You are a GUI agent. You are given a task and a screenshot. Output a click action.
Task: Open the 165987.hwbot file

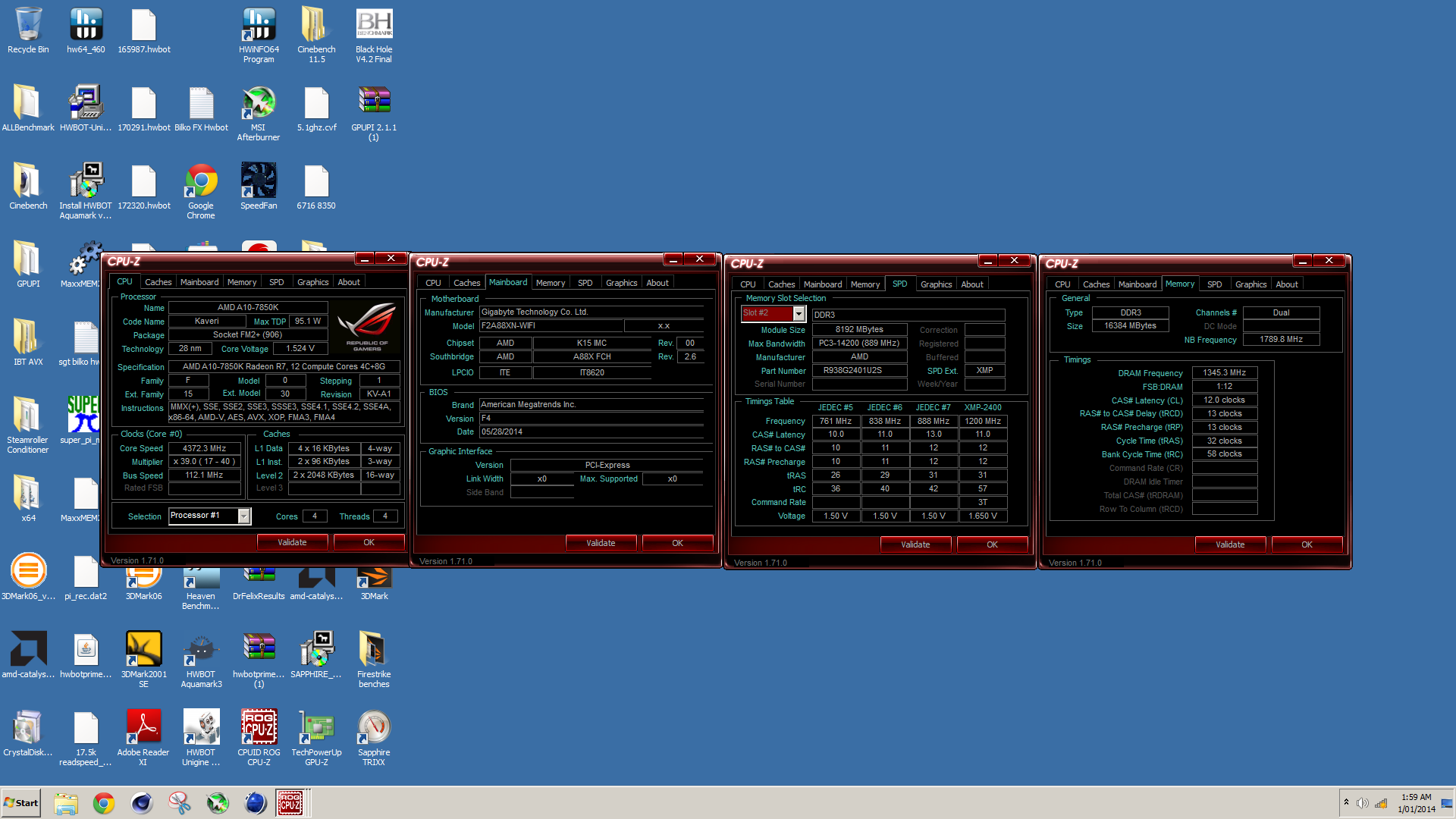143,30
